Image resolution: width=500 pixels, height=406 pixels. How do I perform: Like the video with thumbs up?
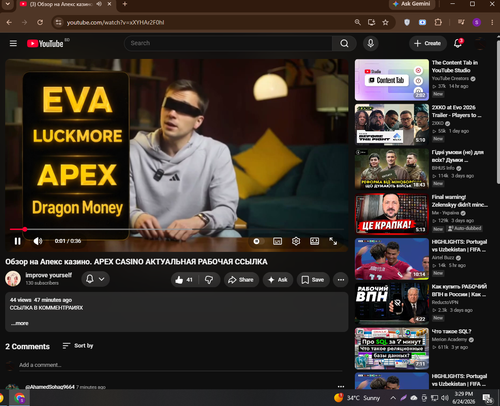(x=184, y=280)
